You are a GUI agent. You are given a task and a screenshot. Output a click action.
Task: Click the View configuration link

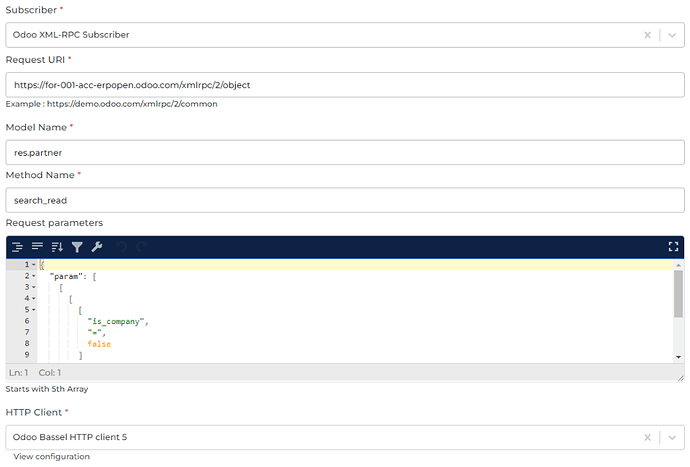(51, 456)
